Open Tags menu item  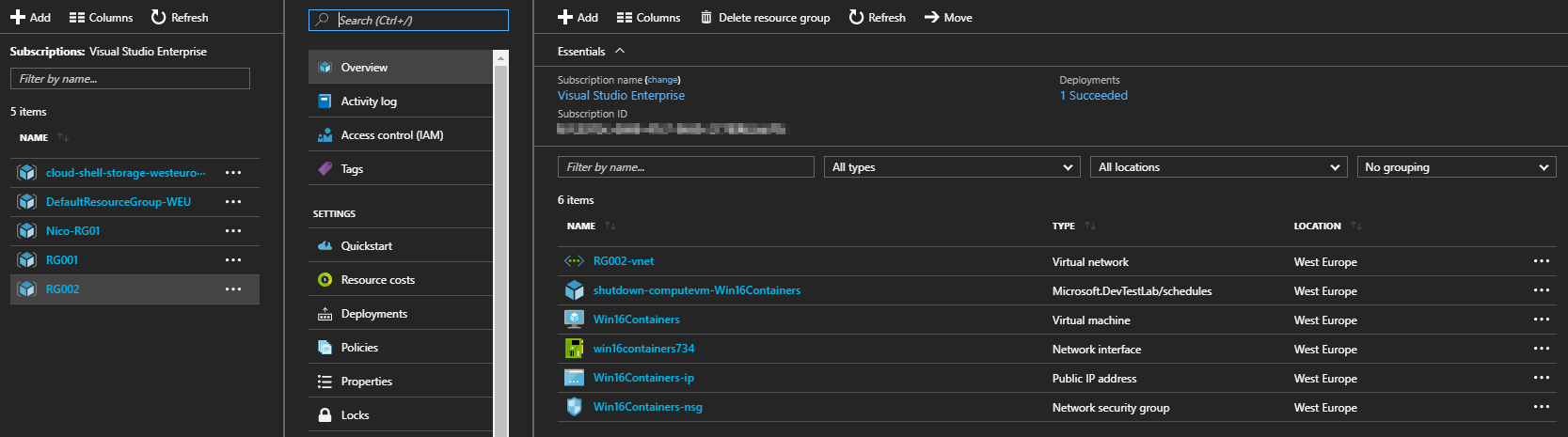tap(401, 169)
